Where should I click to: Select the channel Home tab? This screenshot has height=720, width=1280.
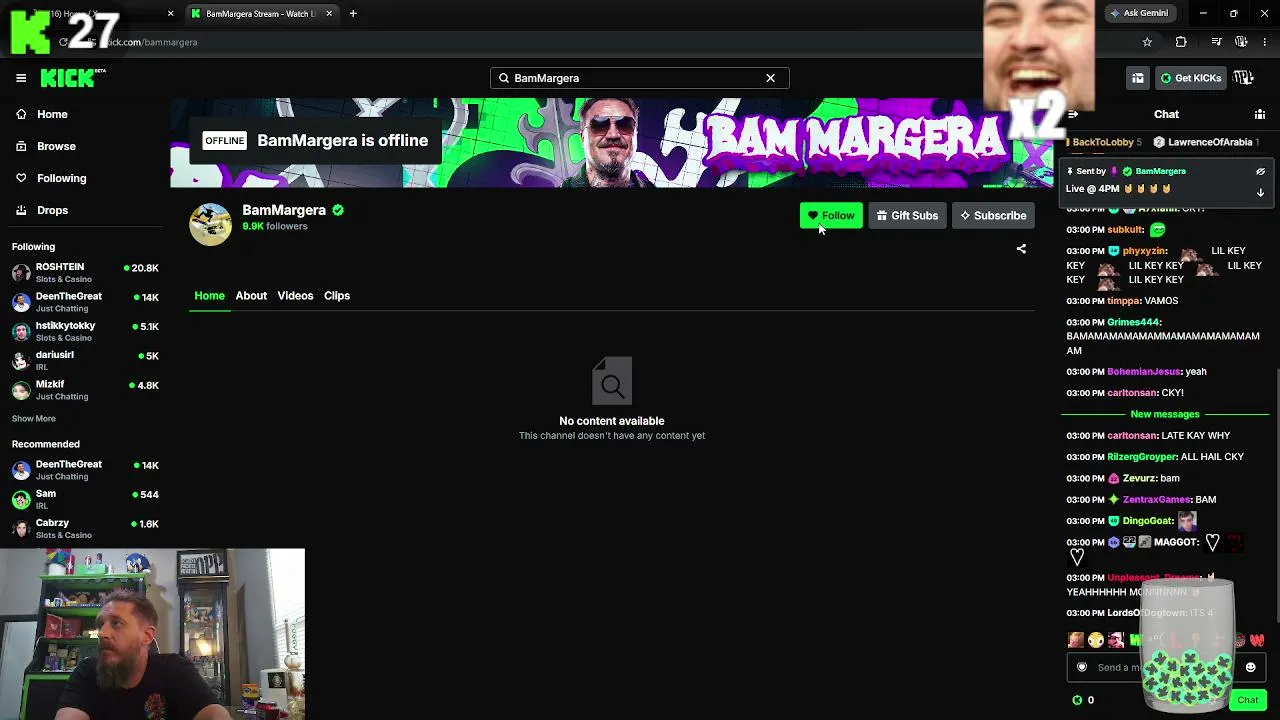pyautogui.click(x=209, y=296)
